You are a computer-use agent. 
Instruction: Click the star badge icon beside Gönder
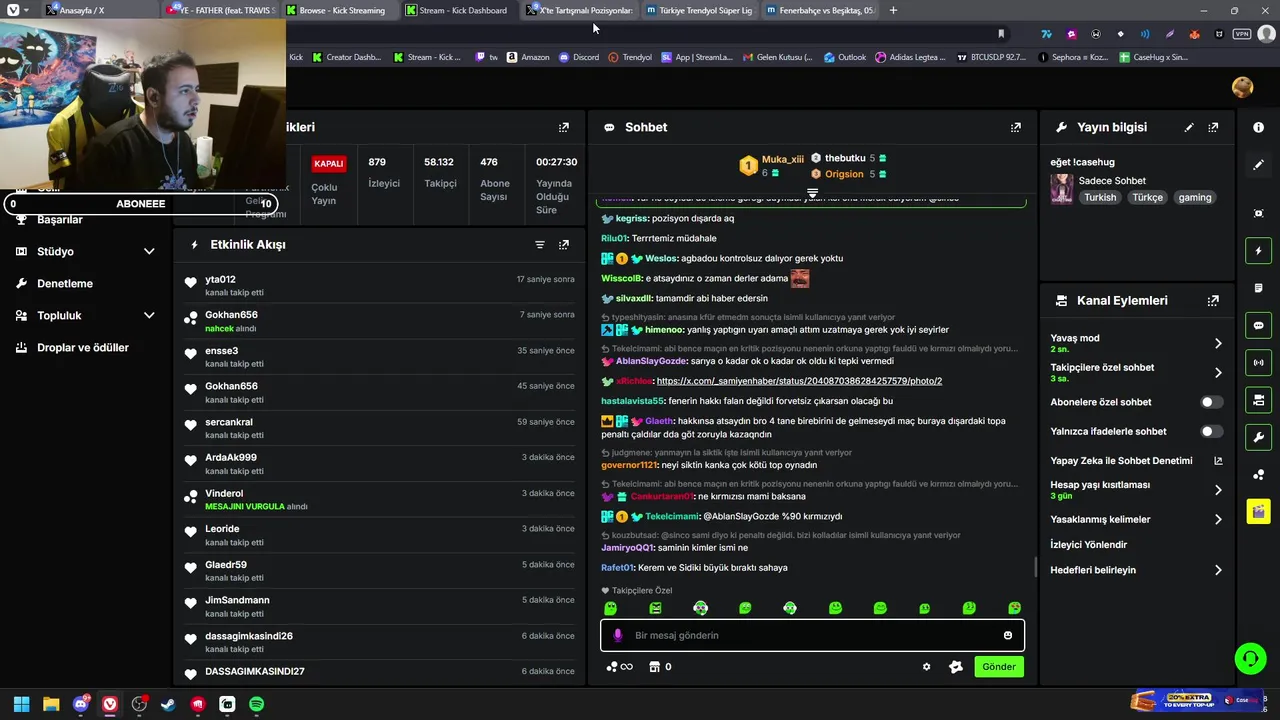[956, 667]
